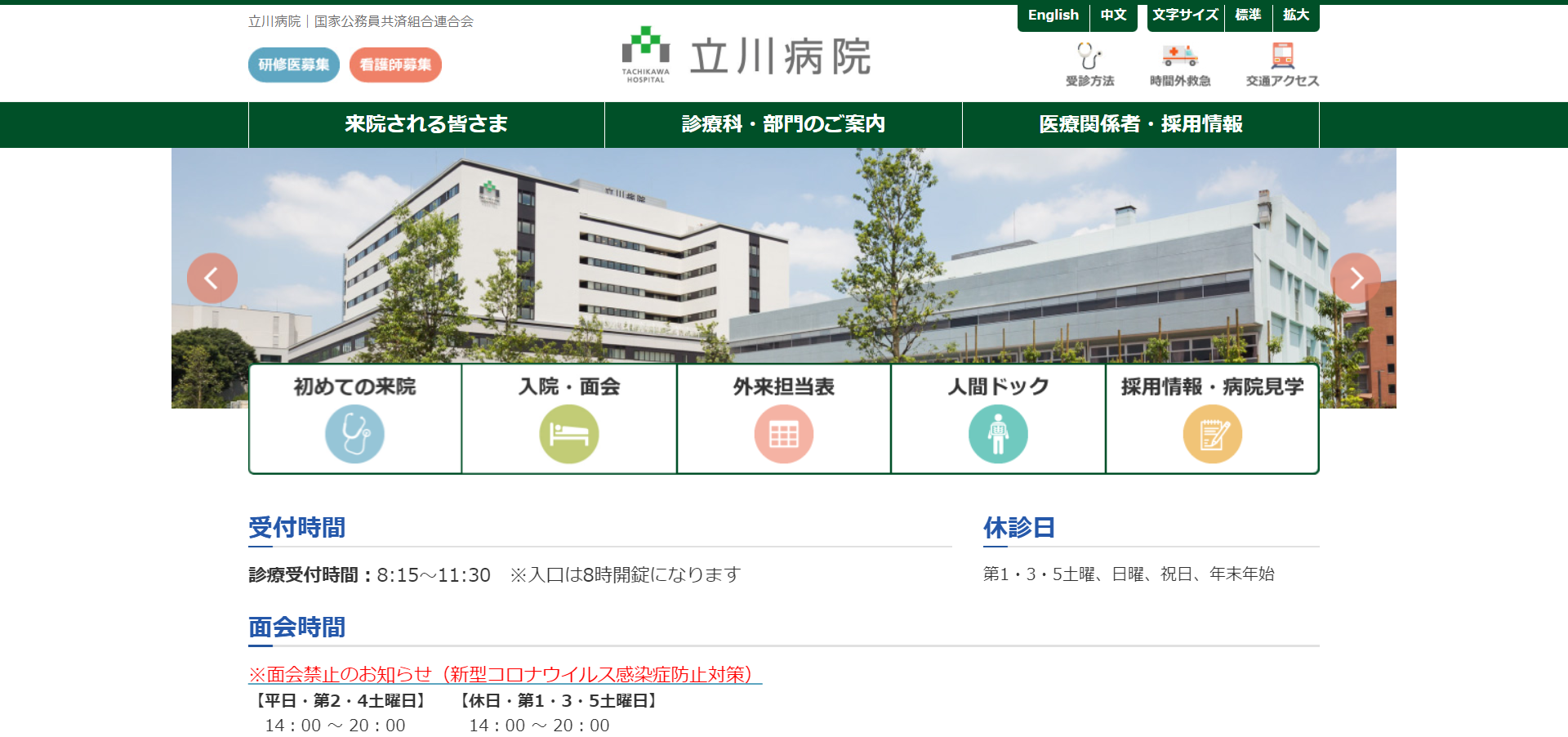The image size is (1568, 737).
Task: Open the 外来担当表 card title
Action: [784, 386]
